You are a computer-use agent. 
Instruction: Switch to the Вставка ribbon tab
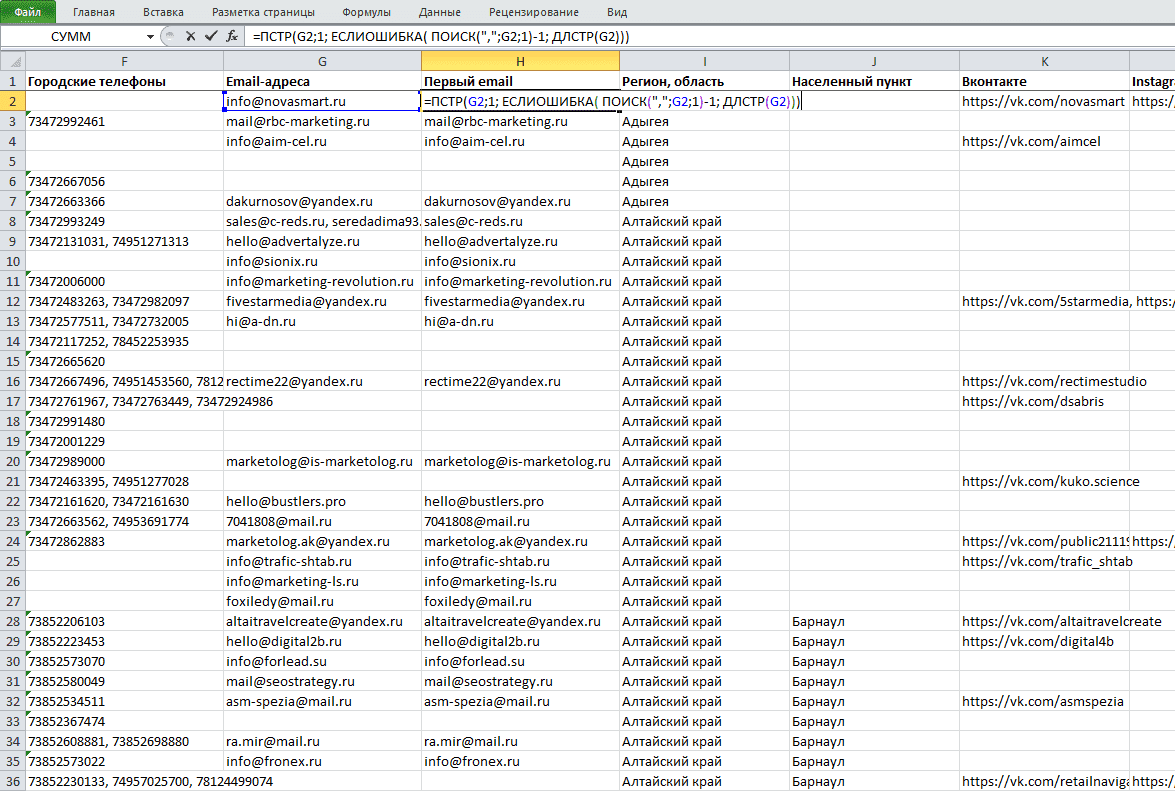click(x=163, y=12)
